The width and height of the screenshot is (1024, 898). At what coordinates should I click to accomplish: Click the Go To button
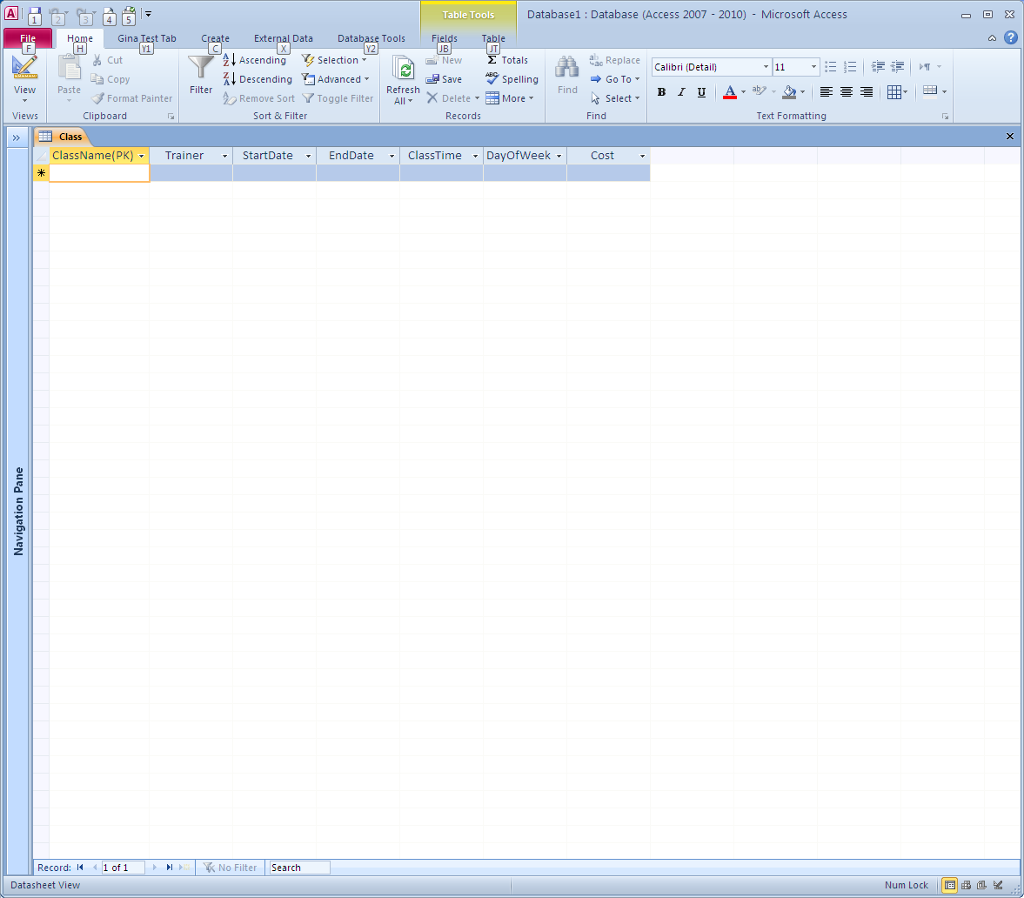(x=614, y=79)
